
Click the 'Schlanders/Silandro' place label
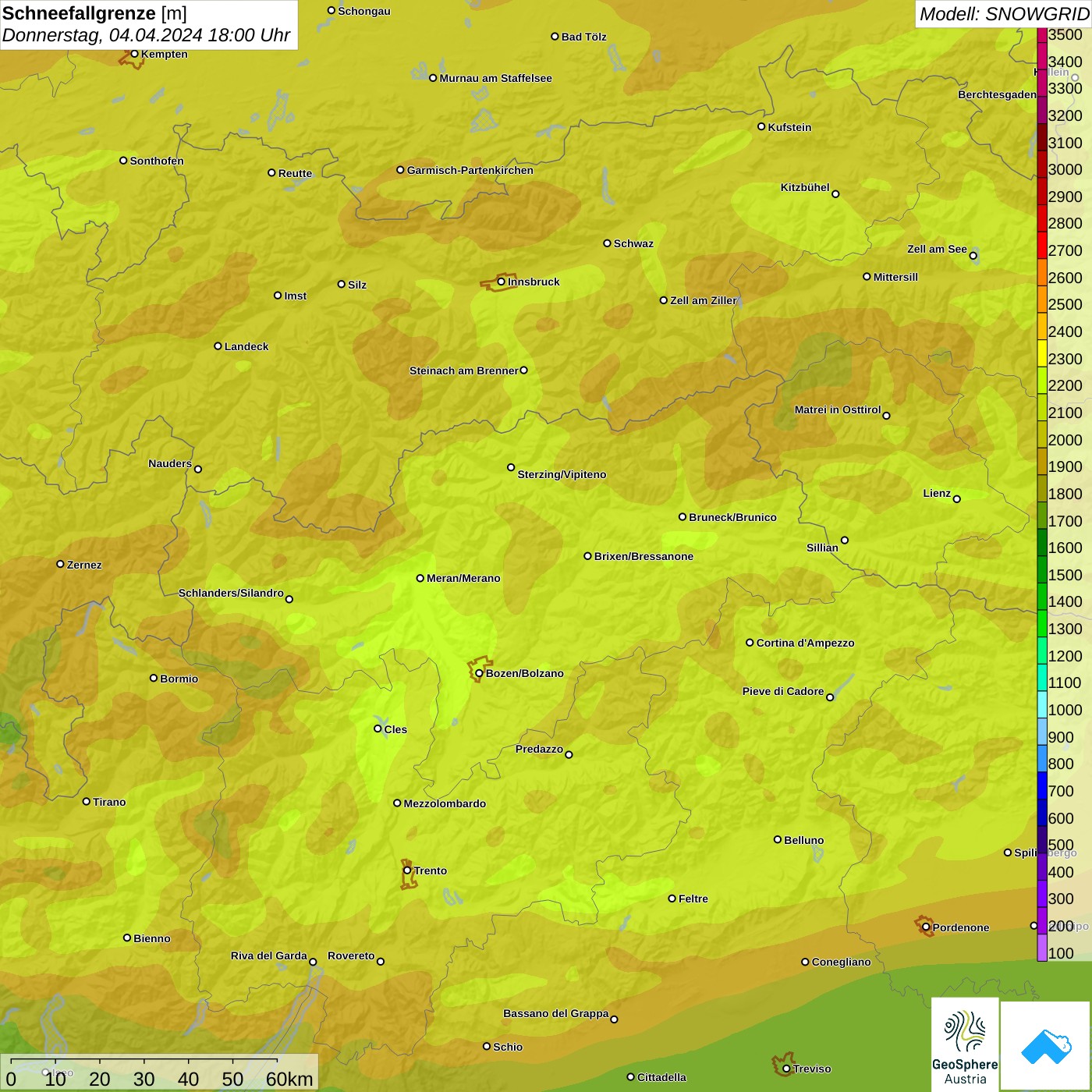tap(232, 593)
